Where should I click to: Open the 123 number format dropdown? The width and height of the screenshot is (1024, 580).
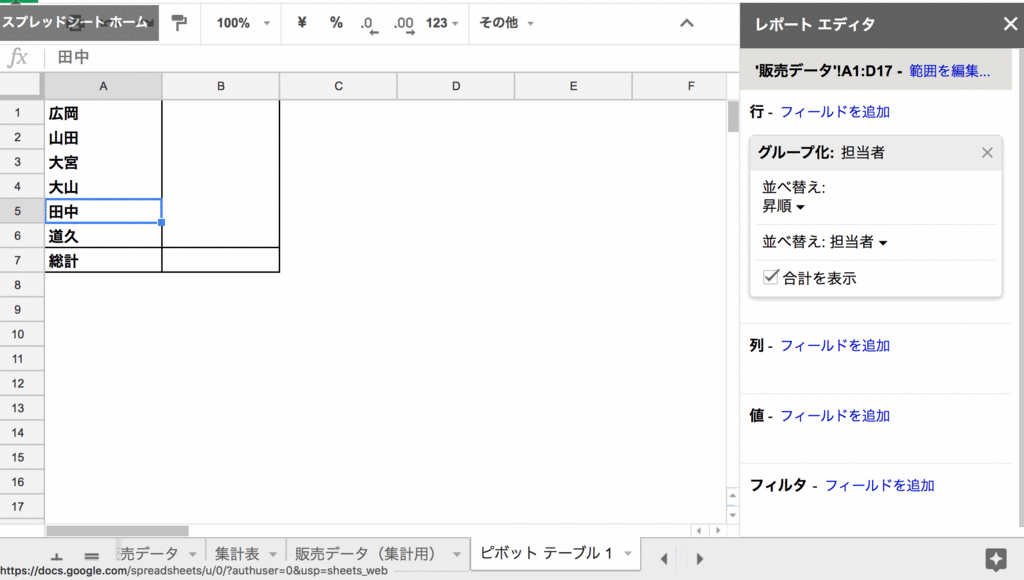pyautogui.click(x=440, y=22)
